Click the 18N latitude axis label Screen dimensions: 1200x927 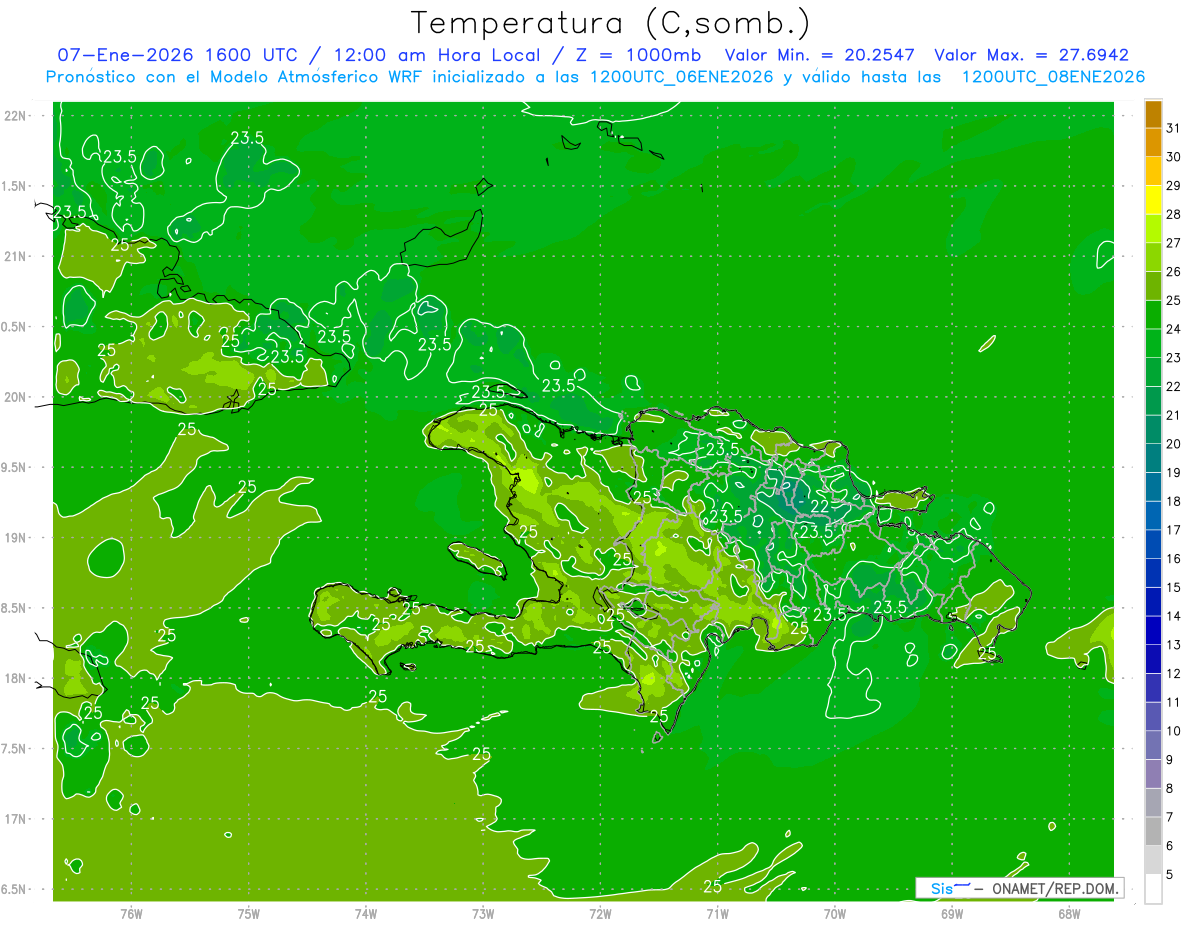click(15, 678)
